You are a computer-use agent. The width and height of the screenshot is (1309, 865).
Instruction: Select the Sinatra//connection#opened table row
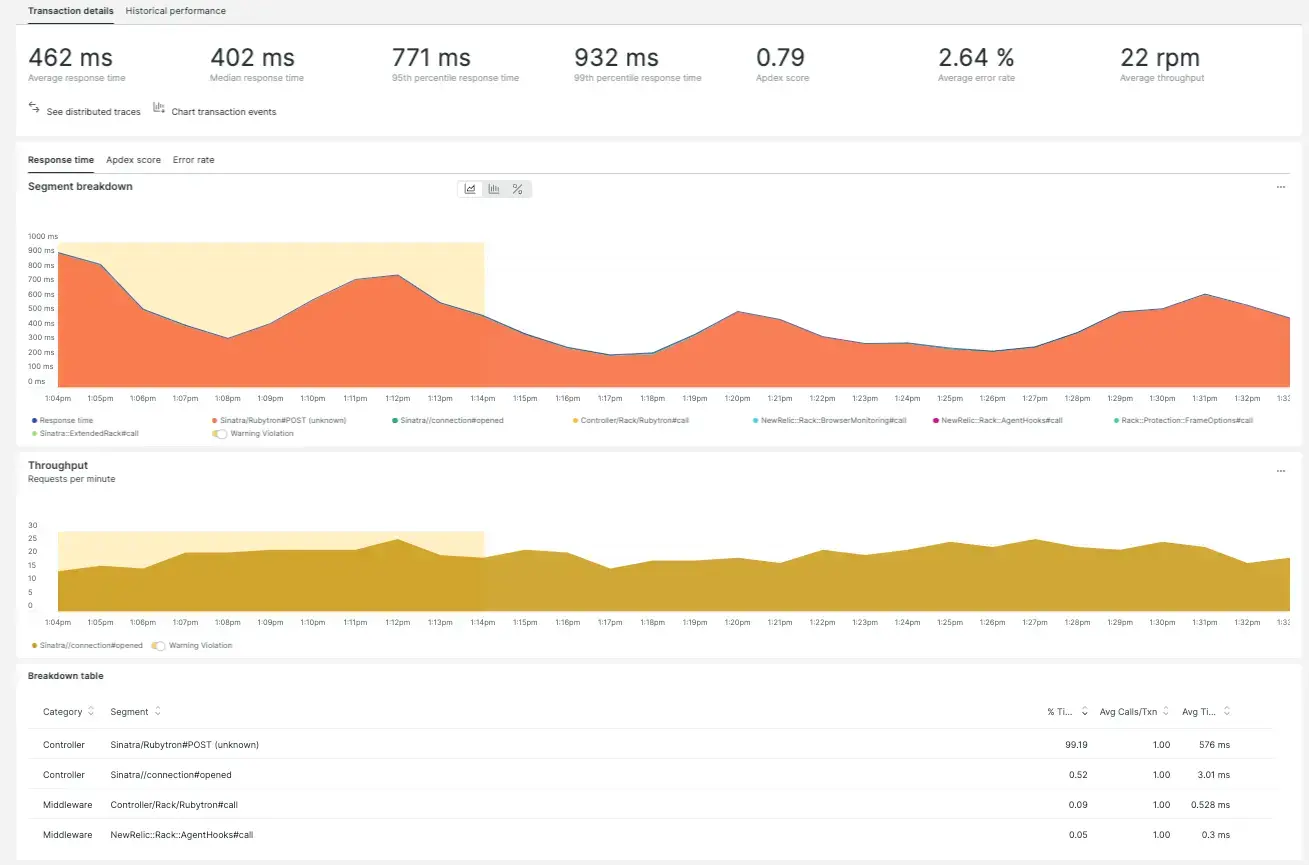coord(170,775)
